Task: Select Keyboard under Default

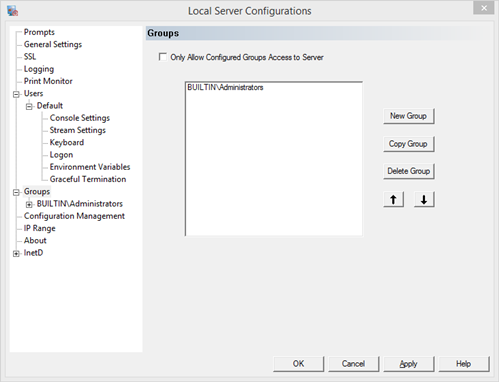Action: [67, 143]
